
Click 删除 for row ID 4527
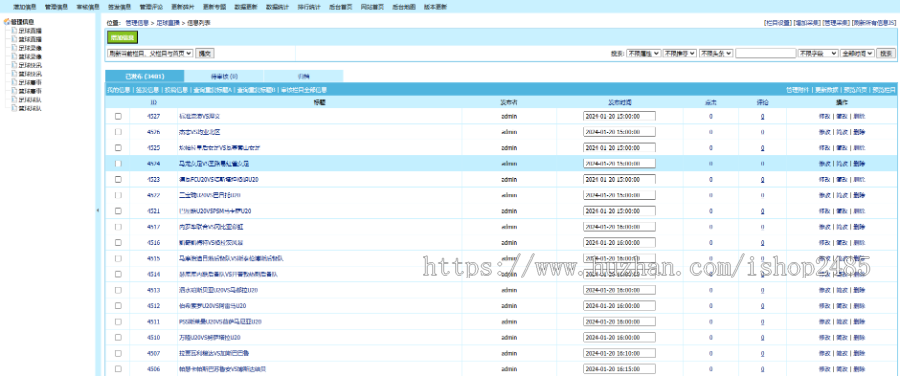point(859,116)
